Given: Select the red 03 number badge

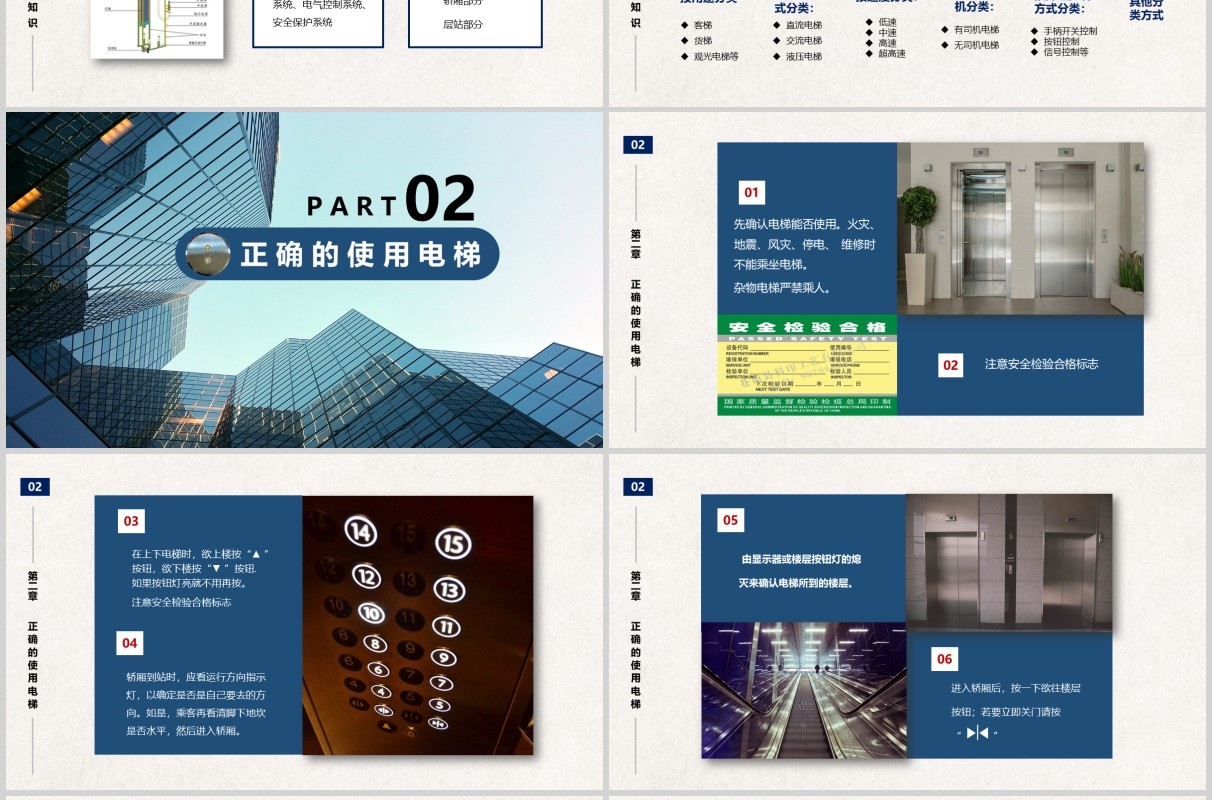Looking at the screenshot, I should coord(131,521).
